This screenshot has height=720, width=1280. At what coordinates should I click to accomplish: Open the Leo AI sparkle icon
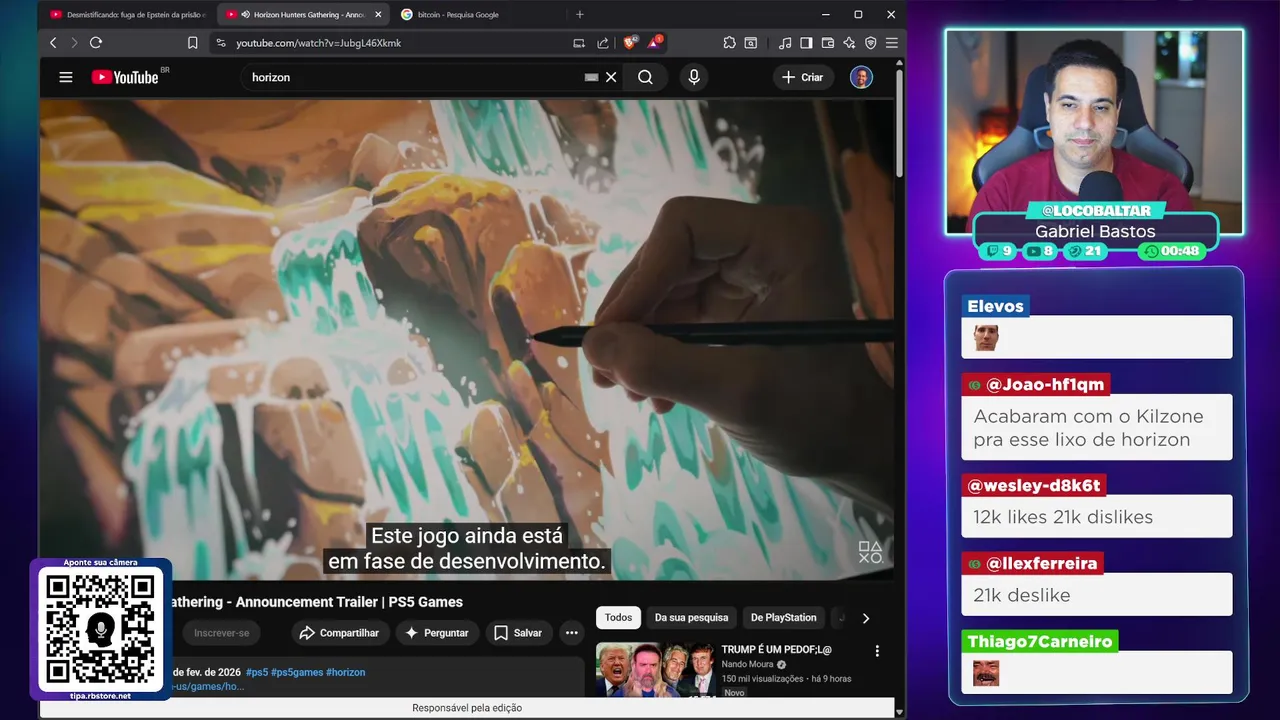pos(849,43)
